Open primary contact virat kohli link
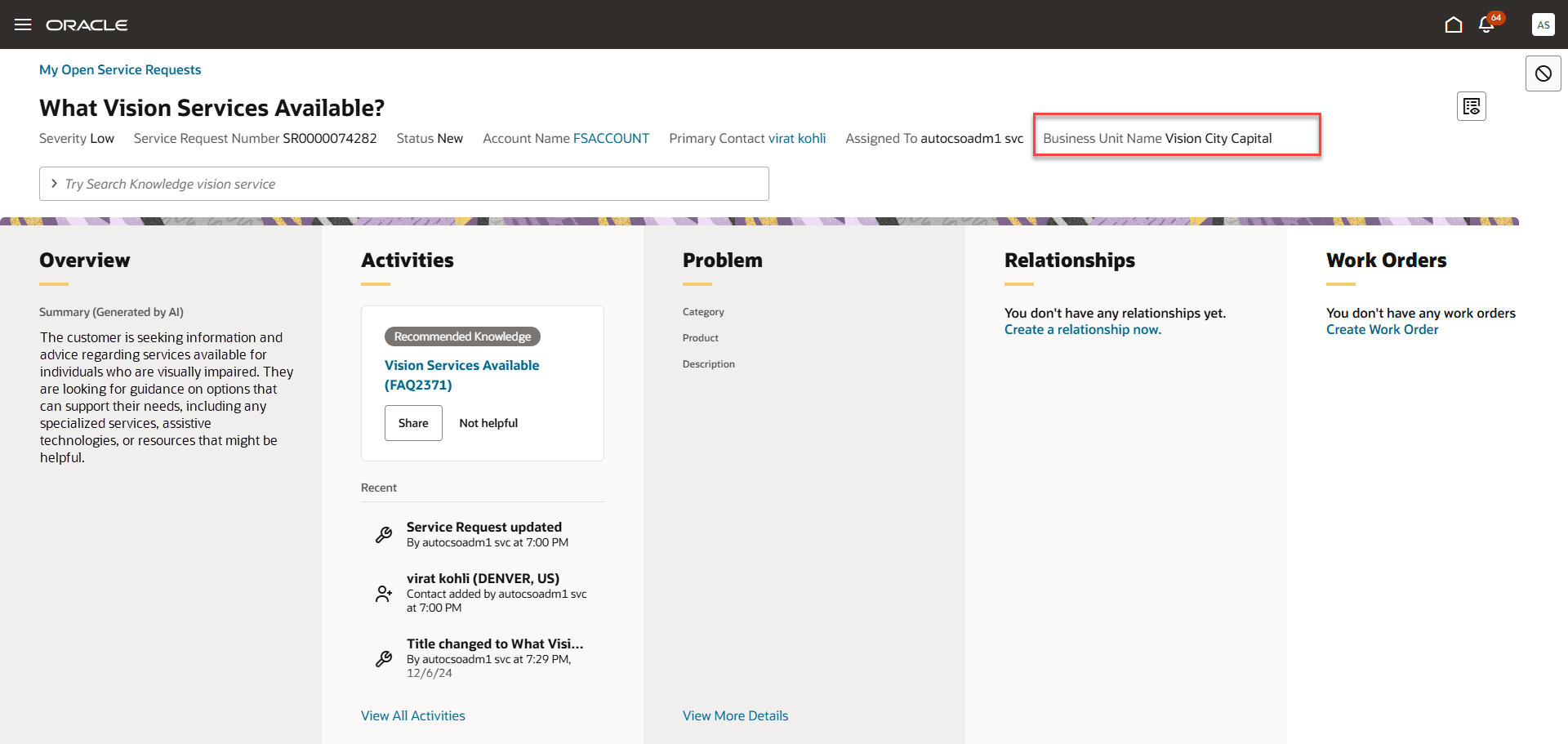Screen dimensions: 1568x744 pos(797,139)
